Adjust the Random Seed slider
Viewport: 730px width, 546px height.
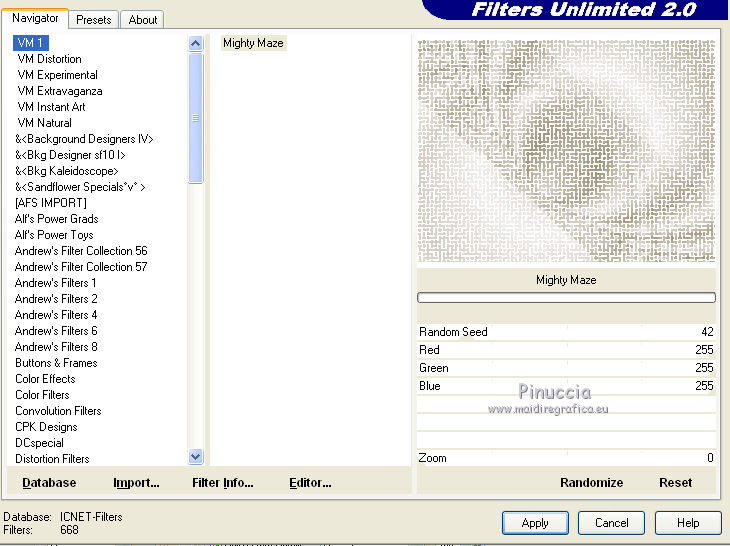click(566, 332)
